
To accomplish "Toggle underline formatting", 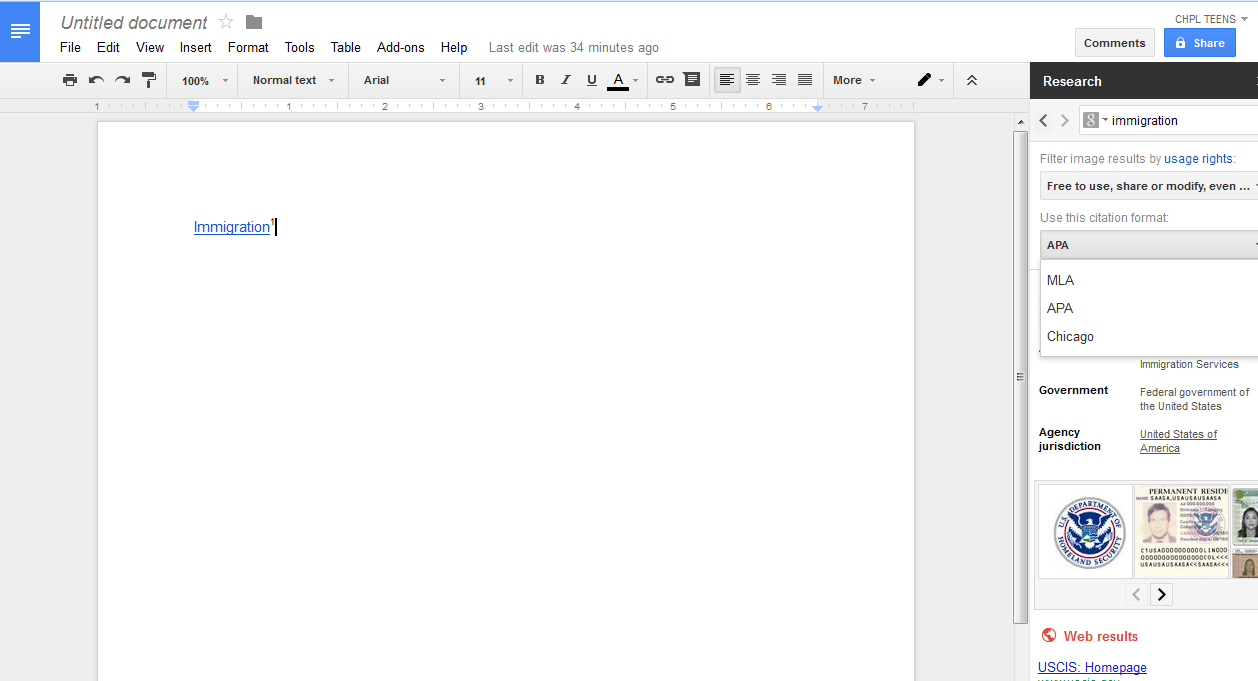I will coord(592,80).
